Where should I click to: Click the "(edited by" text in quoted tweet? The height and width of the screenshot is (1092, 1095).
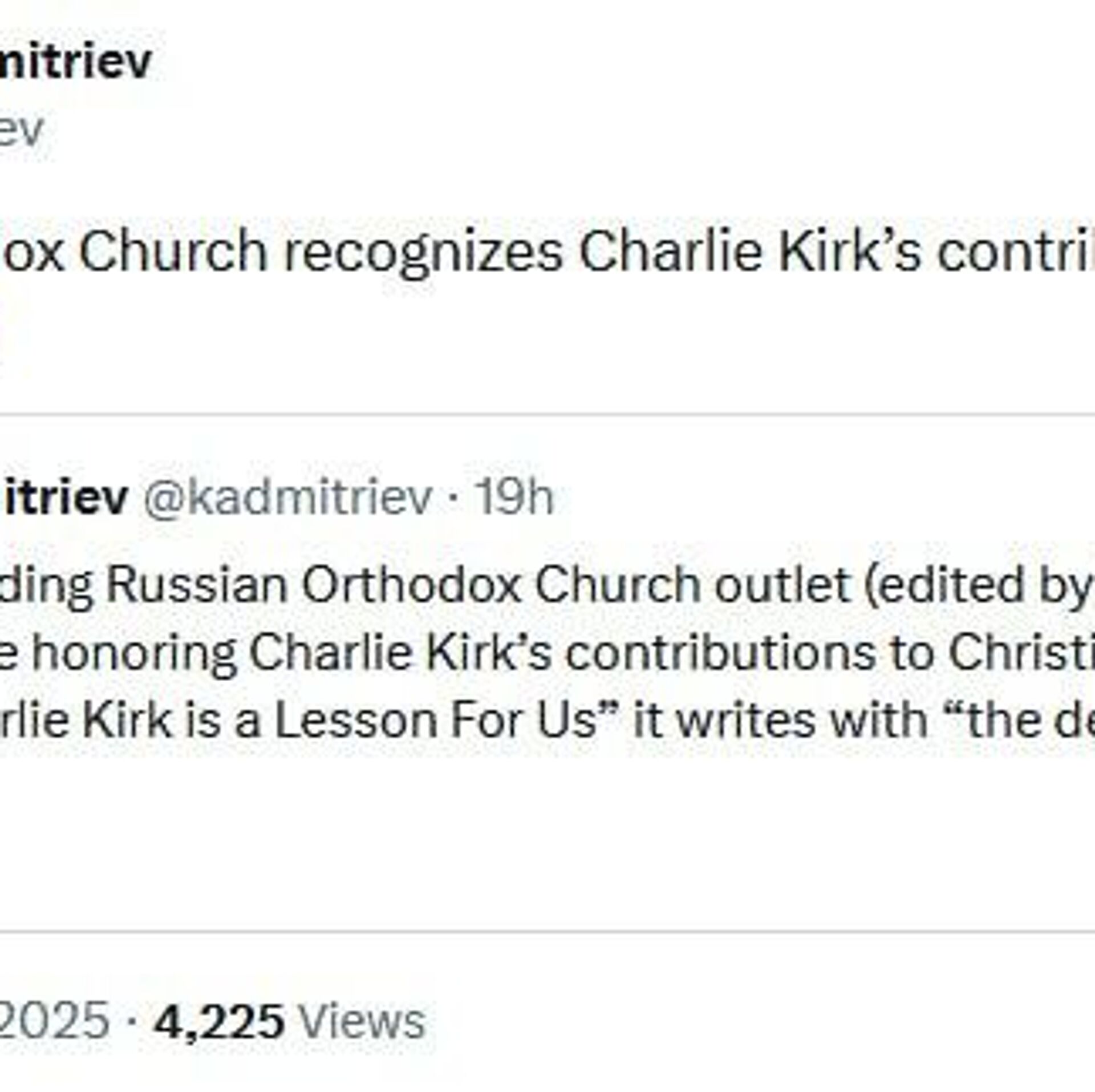click(x=976, y=586)
